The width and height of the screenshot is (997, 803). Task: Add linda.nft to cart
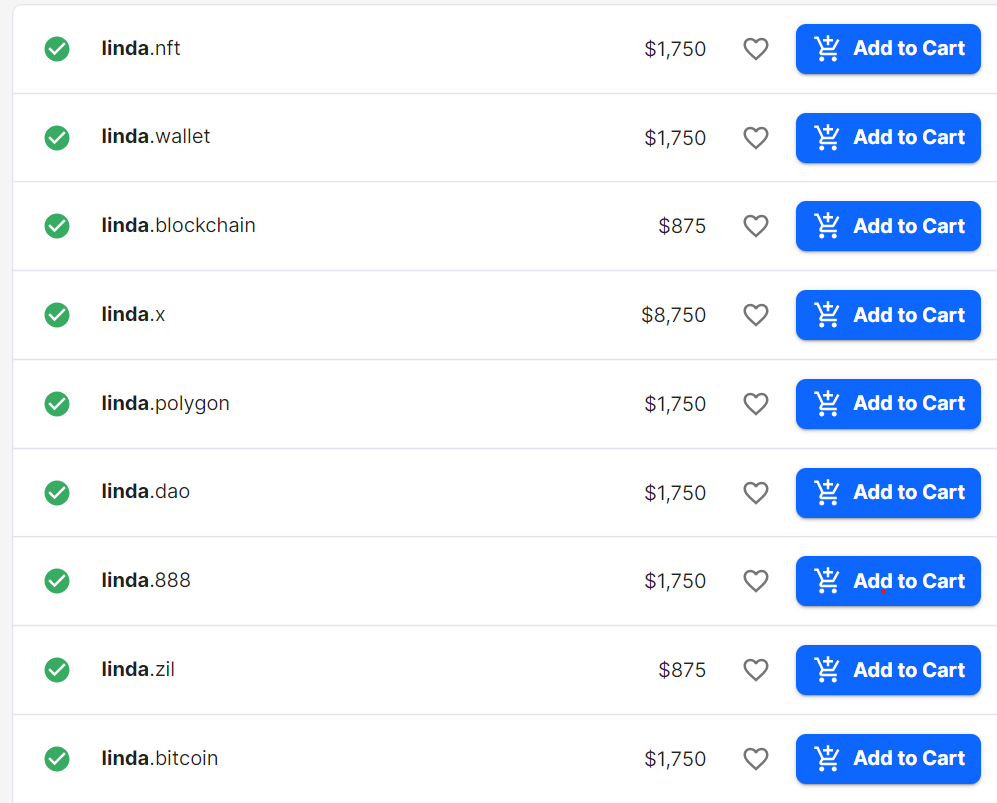click(x=888, y=49)
